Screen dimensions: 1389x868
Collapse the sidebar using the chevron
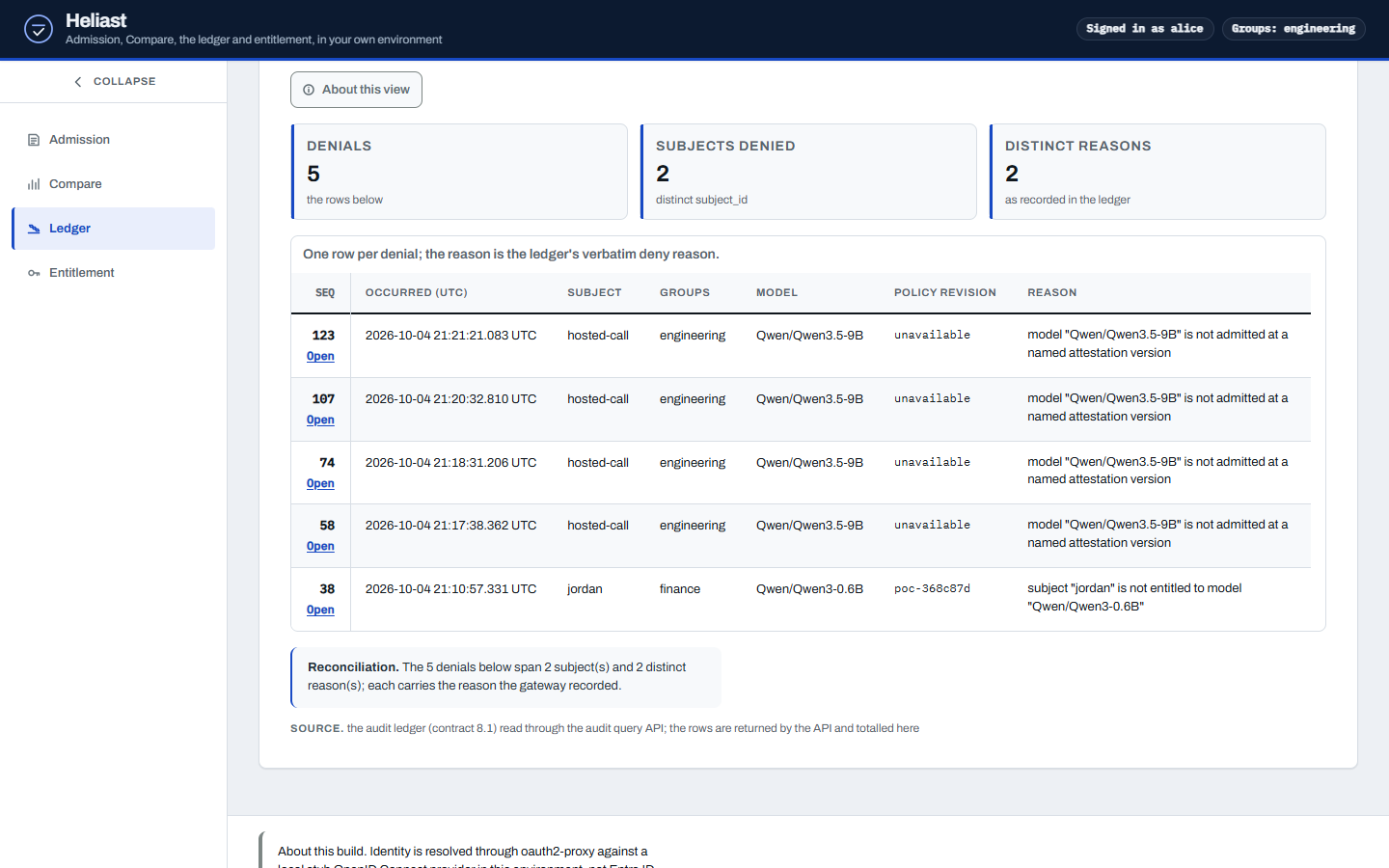[x=78, y=82]
